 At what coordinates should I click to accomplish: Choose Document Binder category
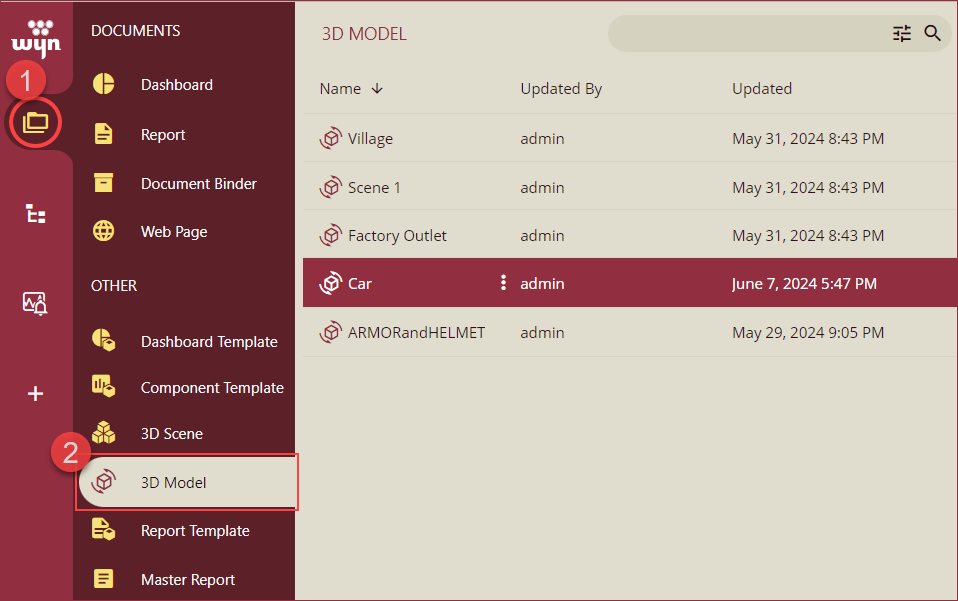tap(198, 184)
